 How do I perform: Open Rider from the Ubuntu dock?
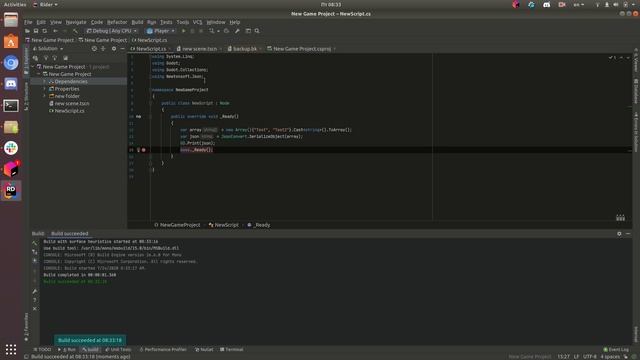coord(11,191)
